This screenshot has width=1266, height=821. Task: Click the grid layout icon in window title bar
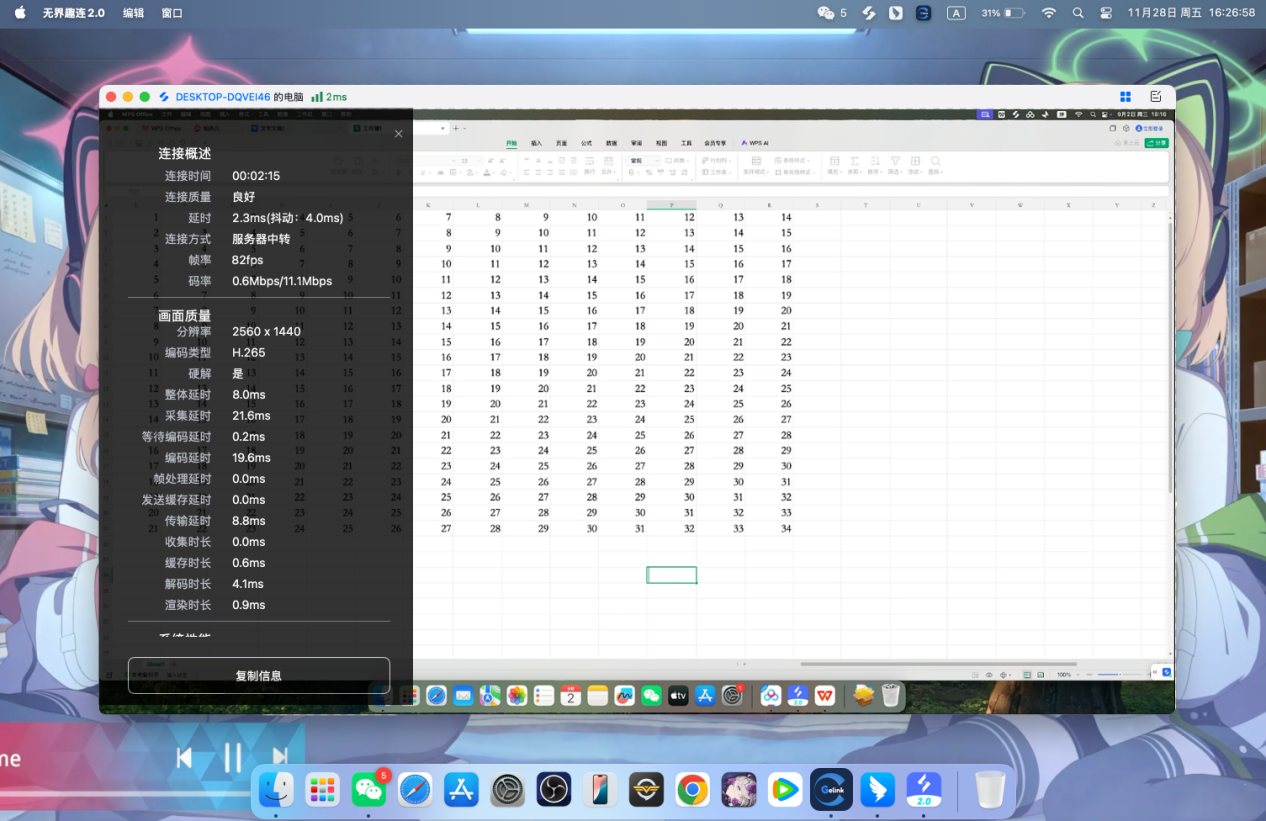coord(1125,97)
